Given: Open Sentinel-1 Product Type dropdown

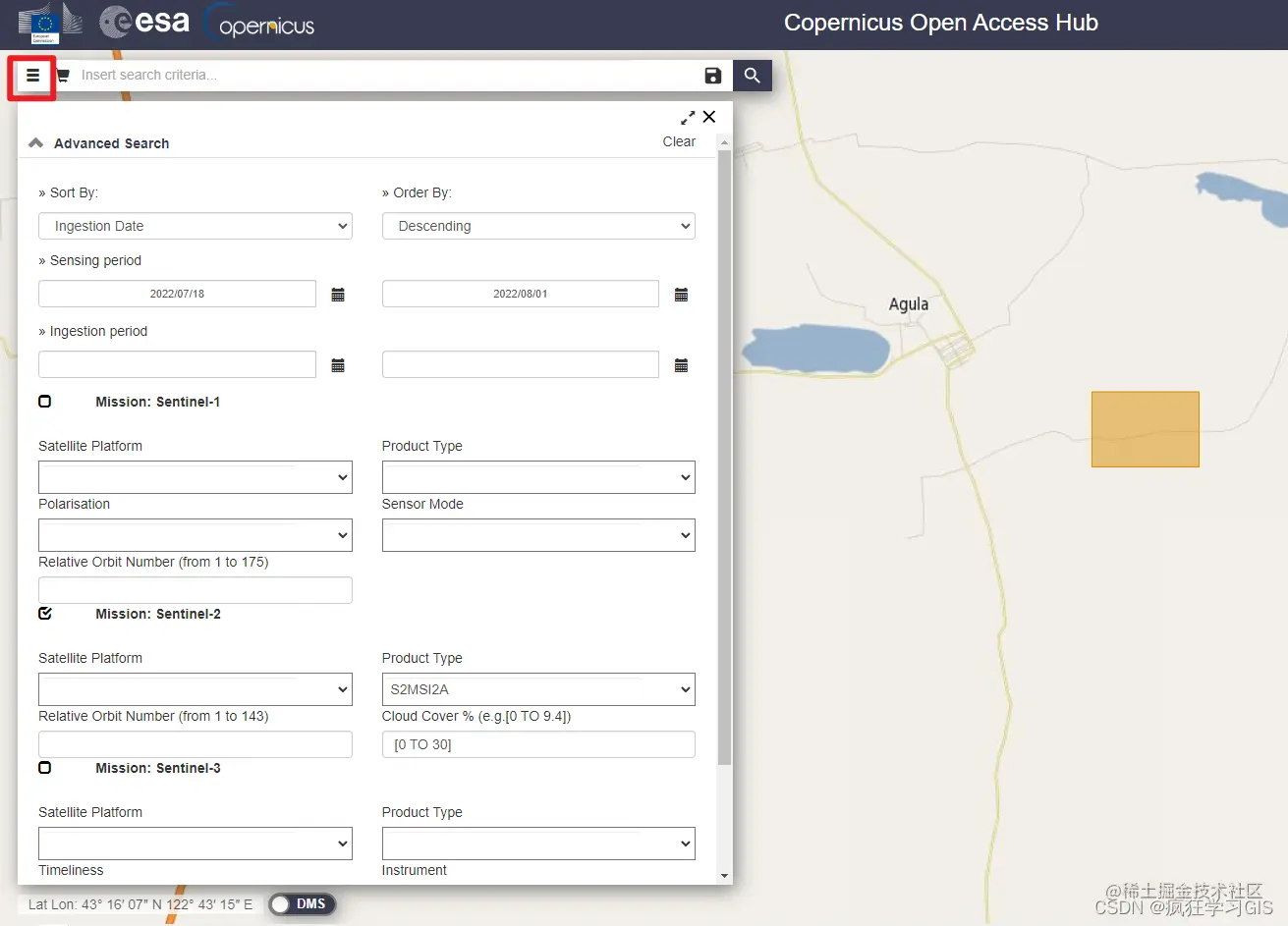Looking at the screenshot, I should point(538,477).
